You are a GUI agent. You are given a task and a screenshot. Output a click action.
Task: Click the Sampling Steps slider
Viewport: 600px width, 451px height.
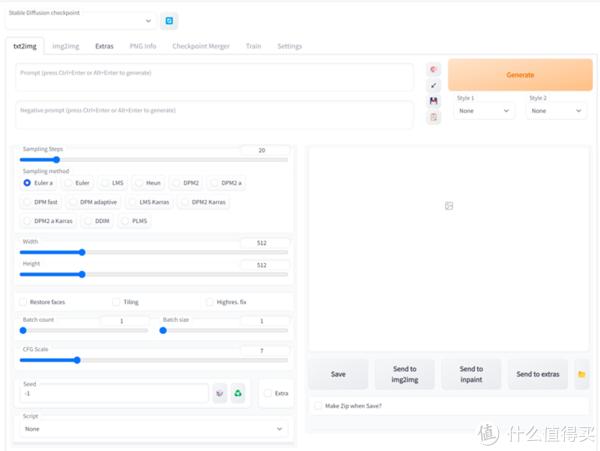click(153, 160)
